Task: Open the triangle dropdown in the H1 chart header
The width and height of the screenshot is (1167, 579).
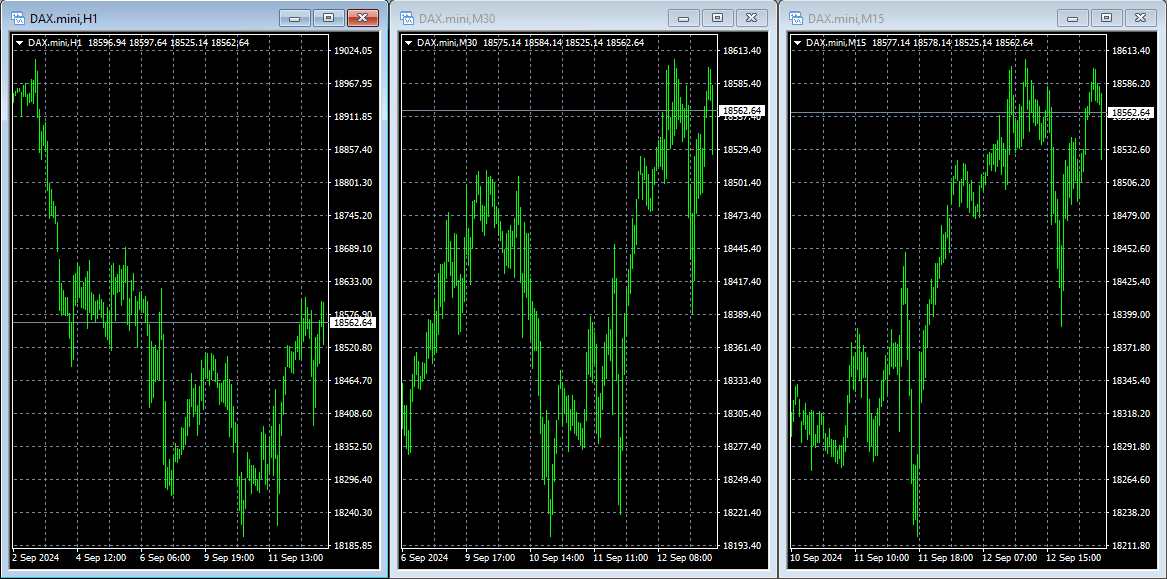Action: pyautogui.click(x=19, y=43)
